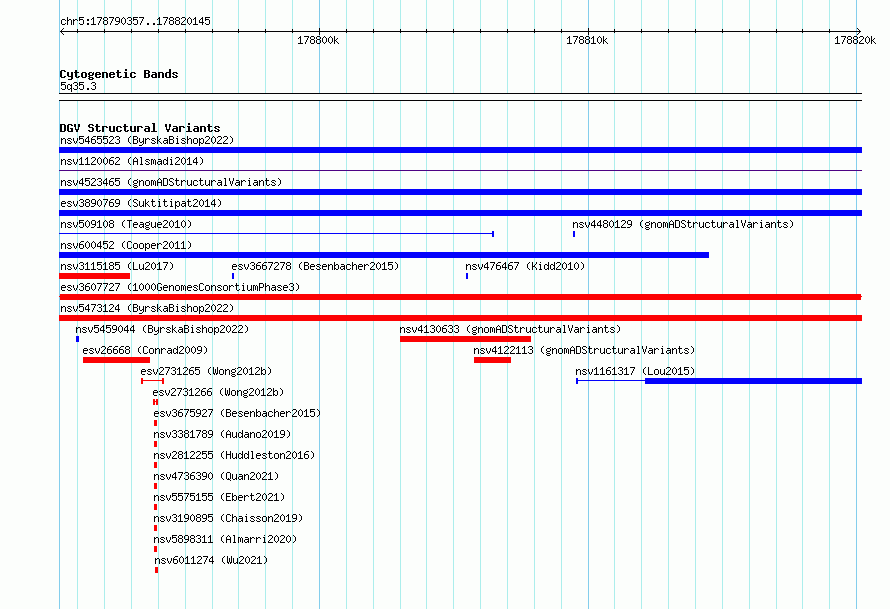Select the 5q35.3 band label
The width and height of the screenshot is (890, 609).
click(78, 86)
